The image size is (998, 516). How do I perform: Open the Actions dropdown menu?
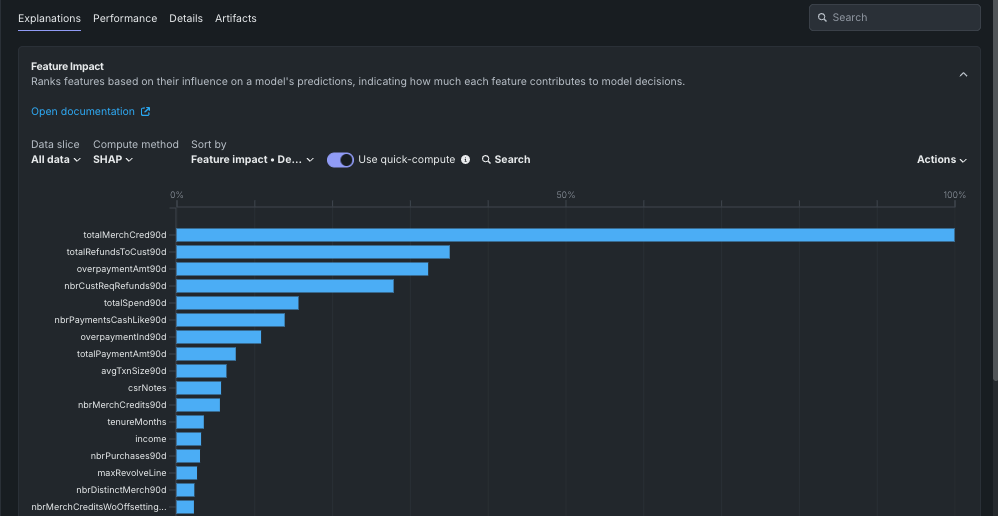pyautogui.click(x=941, y=160)
